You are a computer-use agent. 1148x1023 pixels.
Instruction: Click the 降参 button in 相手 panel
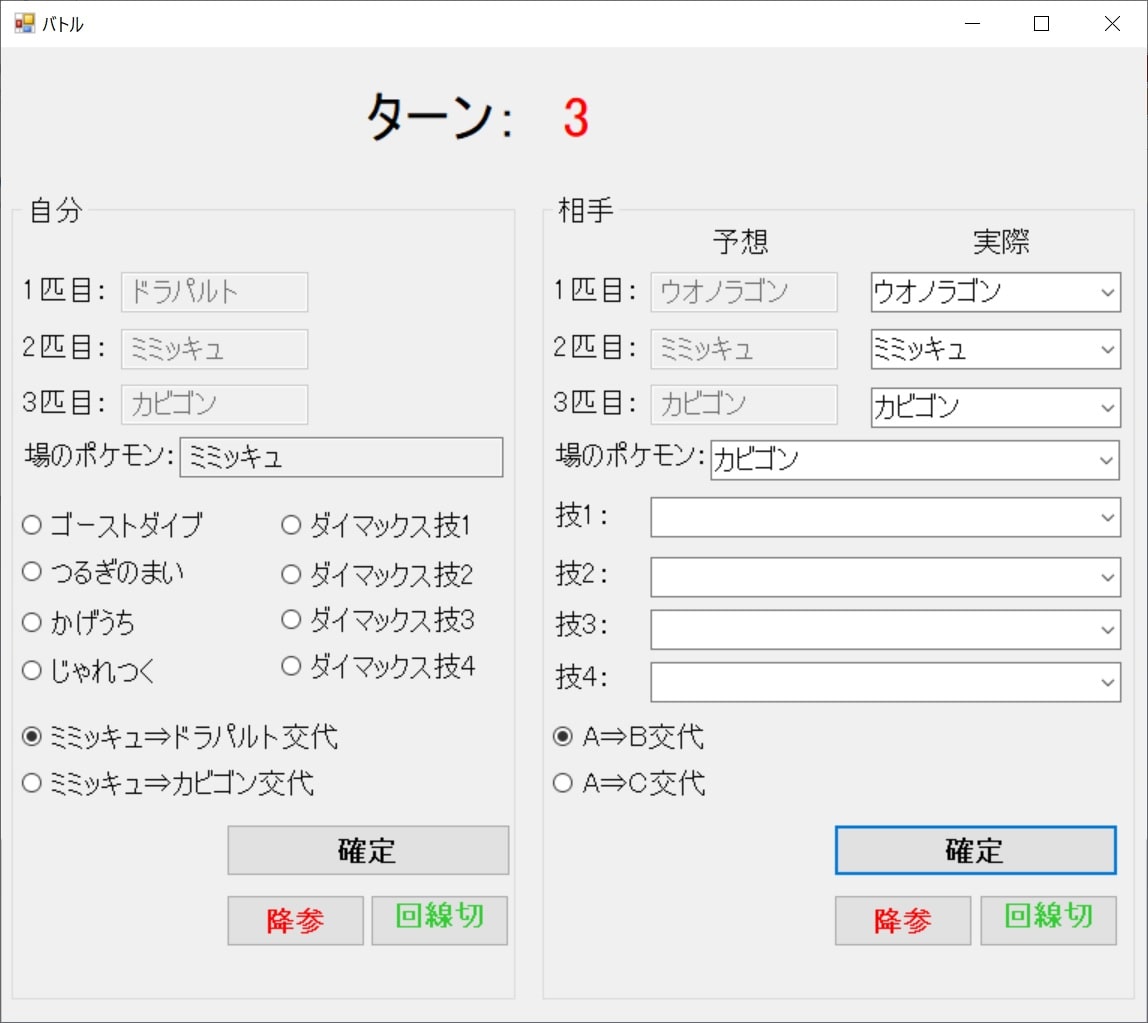tap(903, 920)
